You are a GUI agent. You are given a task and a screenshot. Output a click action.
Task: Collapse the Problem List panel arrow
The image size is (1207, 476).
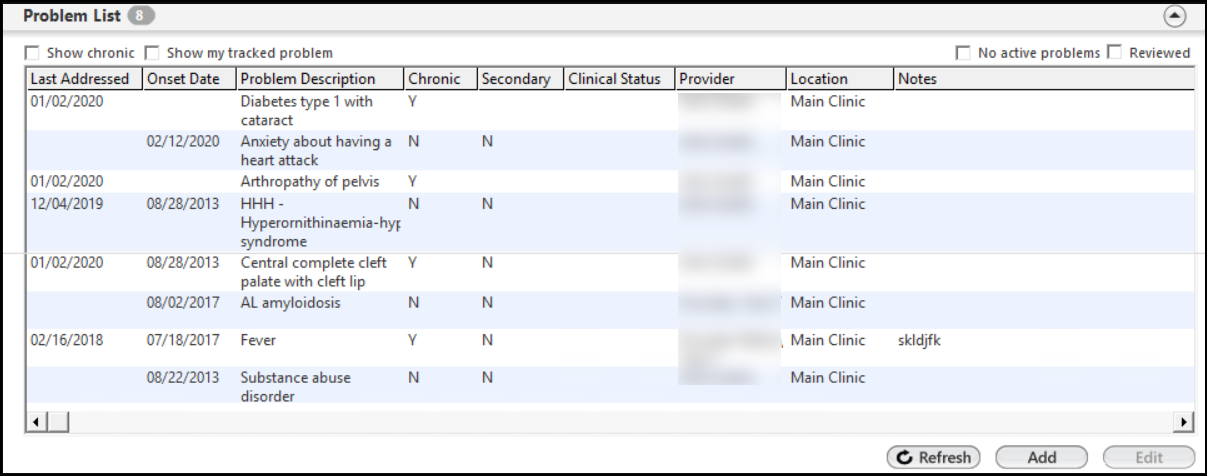(x=1176, y=17)
